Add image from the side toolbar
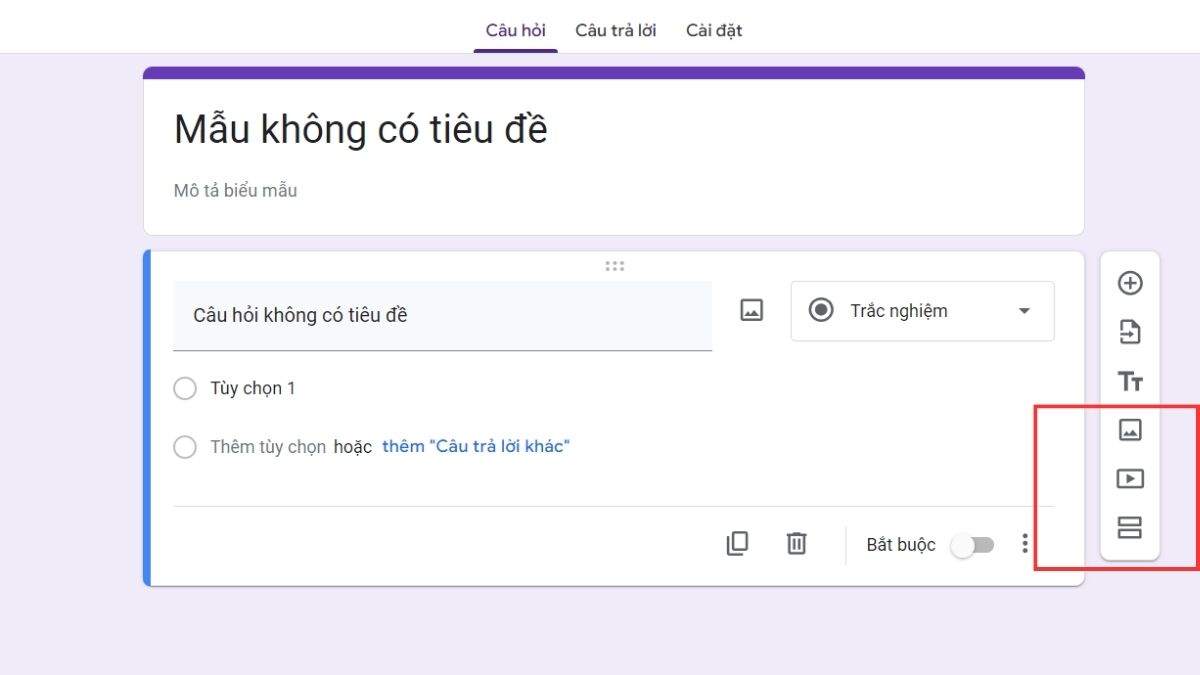 pyautogui.click(x=1129, y=430)
